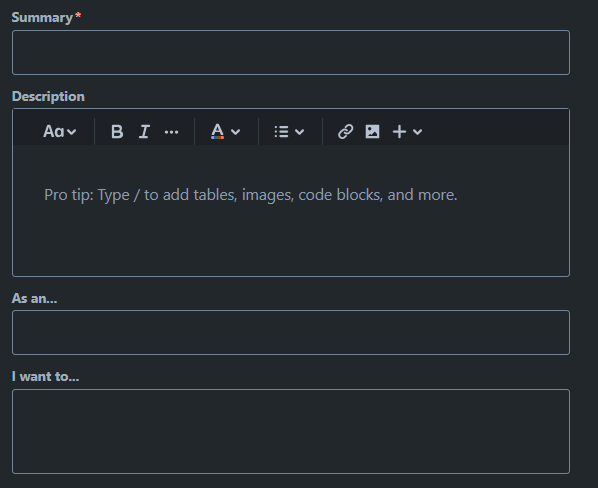
Task: Click the plus insert icon
Action: 399,132
